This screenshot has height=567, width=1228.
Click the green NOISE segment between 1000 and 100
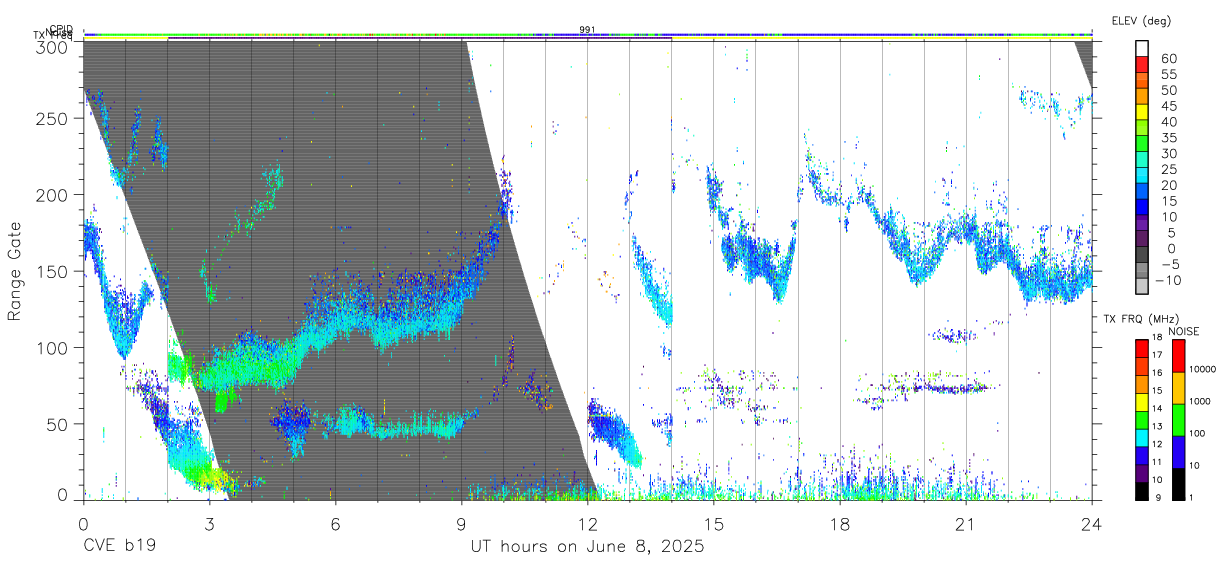(1178, 419)
